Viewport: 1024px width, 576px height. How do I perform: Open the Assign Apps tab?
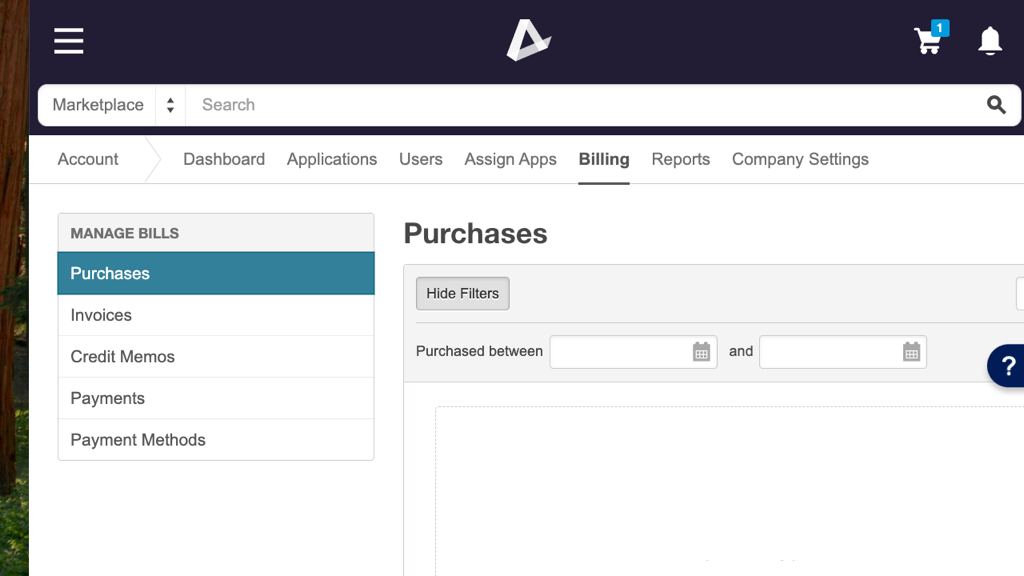[511, 159]
